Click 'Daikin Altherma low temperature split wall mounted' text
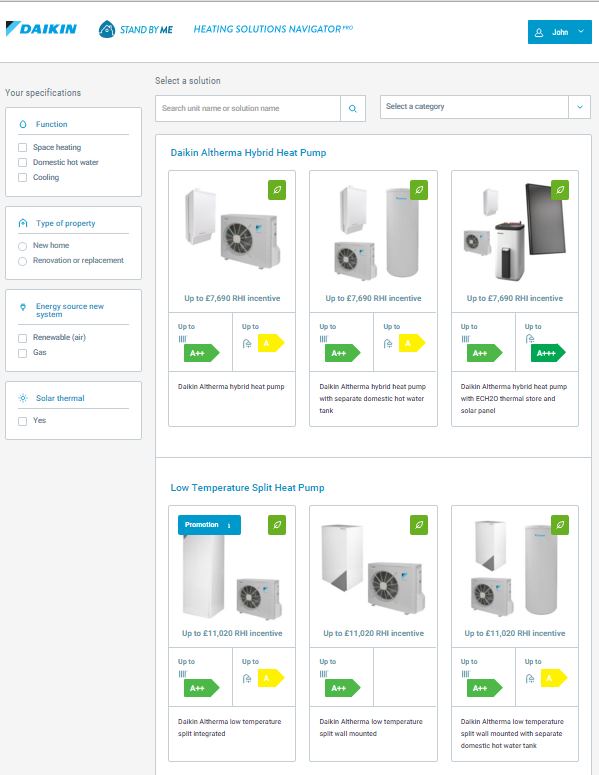This screenshot has height=775, width=599. (x=371, y=728)
